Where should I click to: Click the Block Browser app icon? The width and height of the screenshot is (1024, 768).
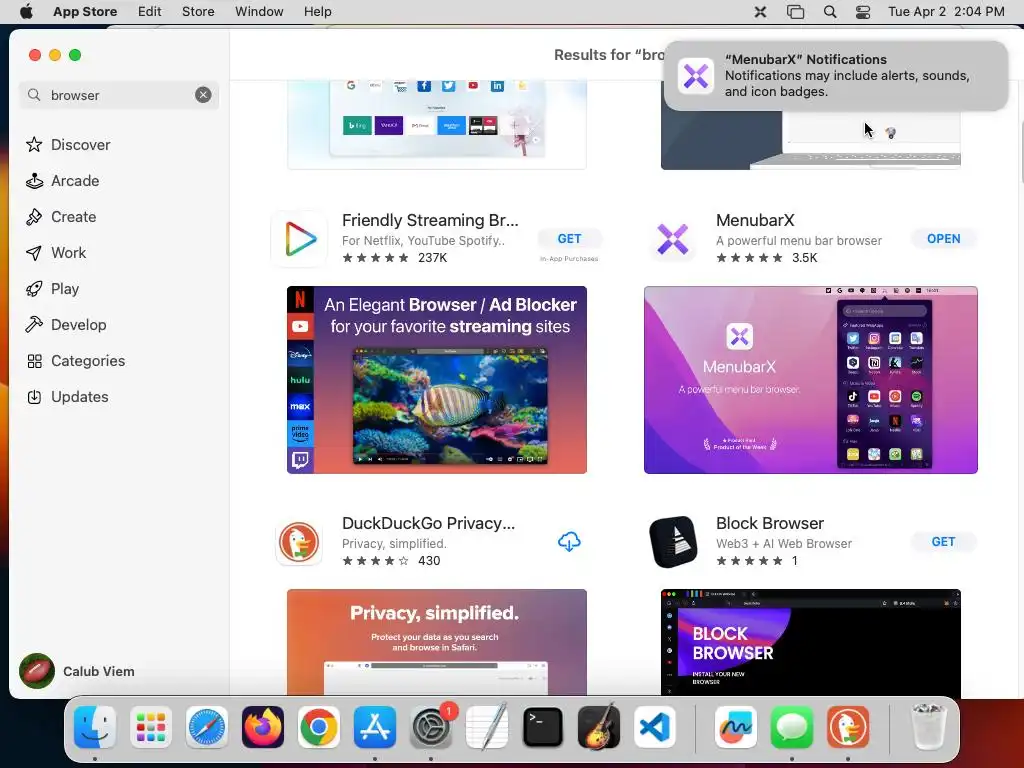pos(673,541)
